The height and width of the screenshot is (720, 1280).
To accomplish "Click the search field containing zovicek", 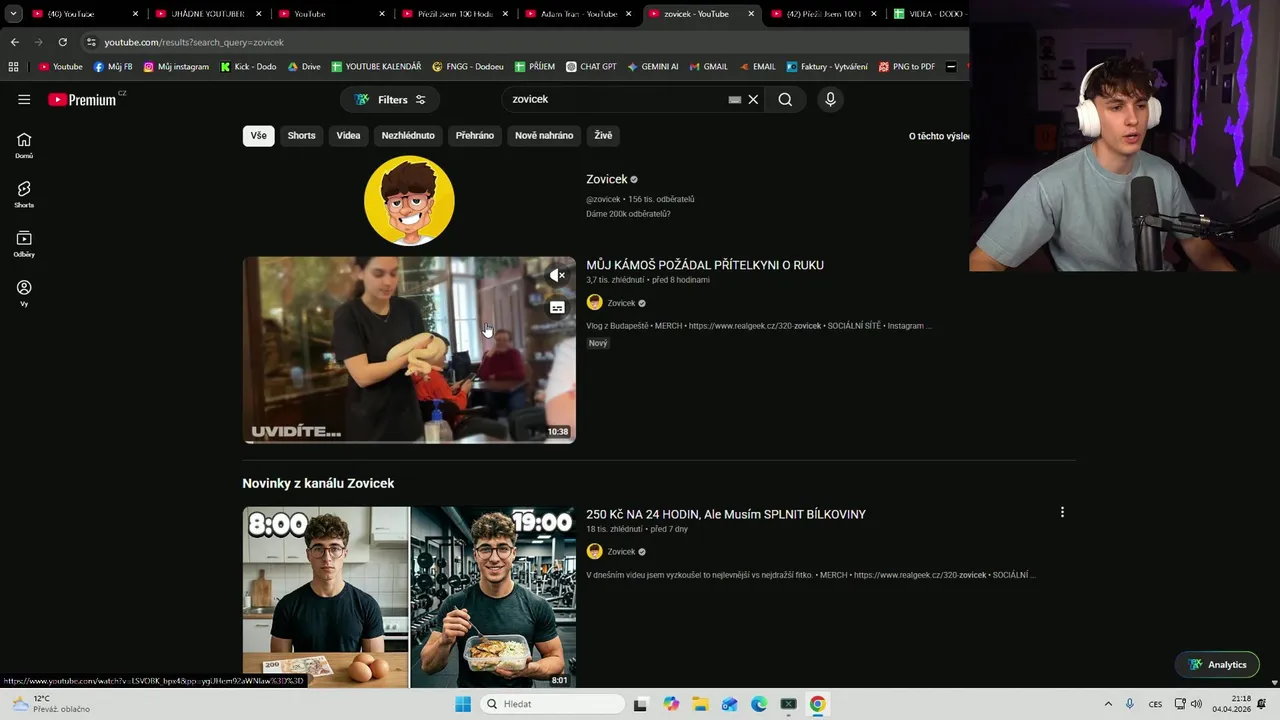I will pos(615,99).
